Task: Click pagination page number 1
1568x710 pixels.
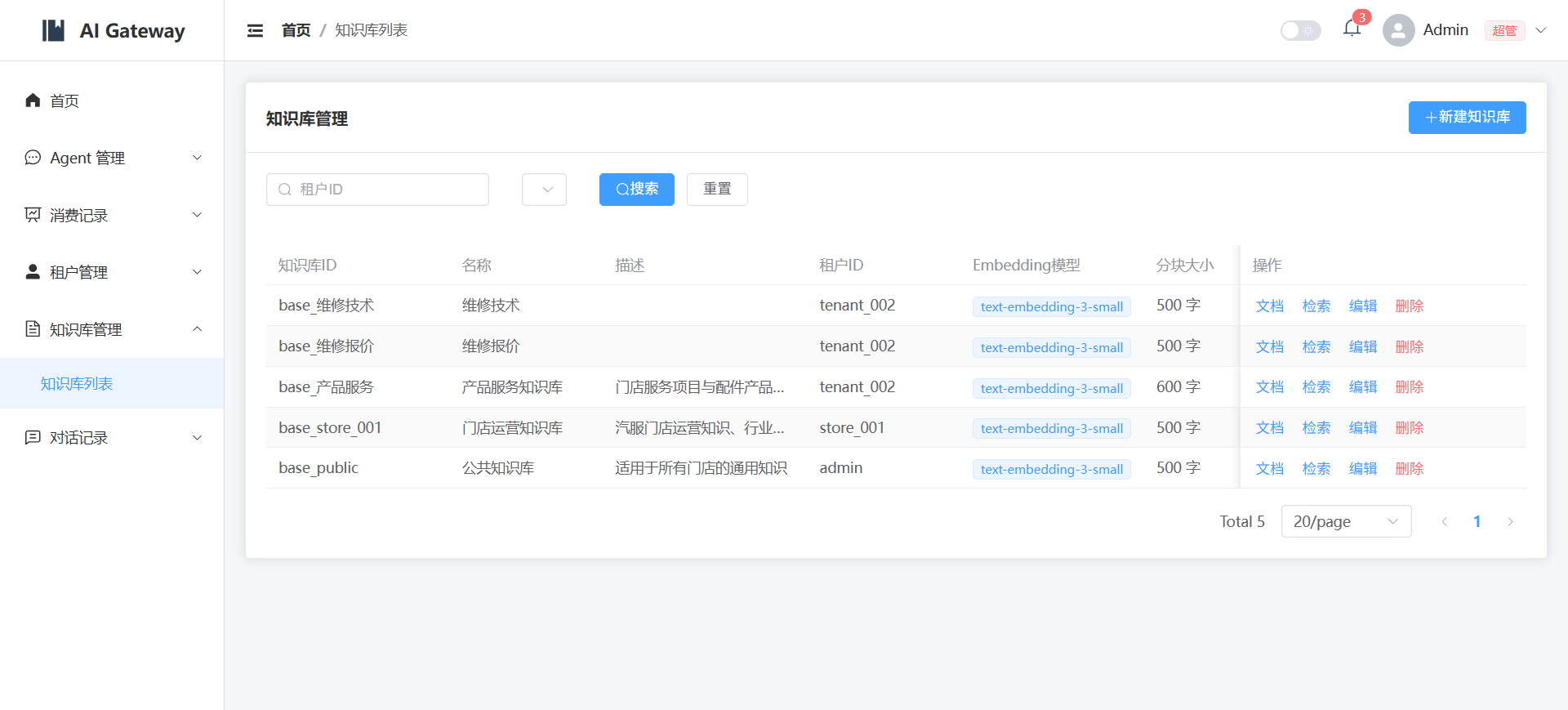Action: coord(1477,521)
